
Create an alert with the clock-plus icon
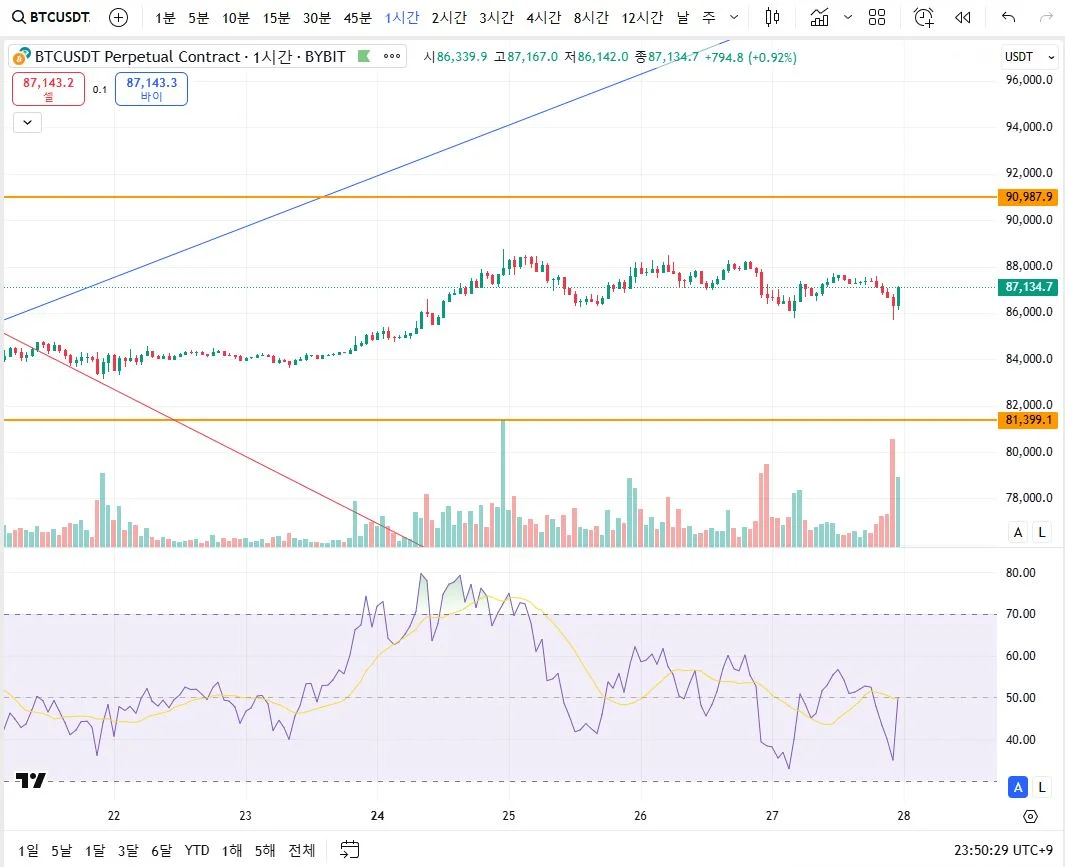(924, 18)
